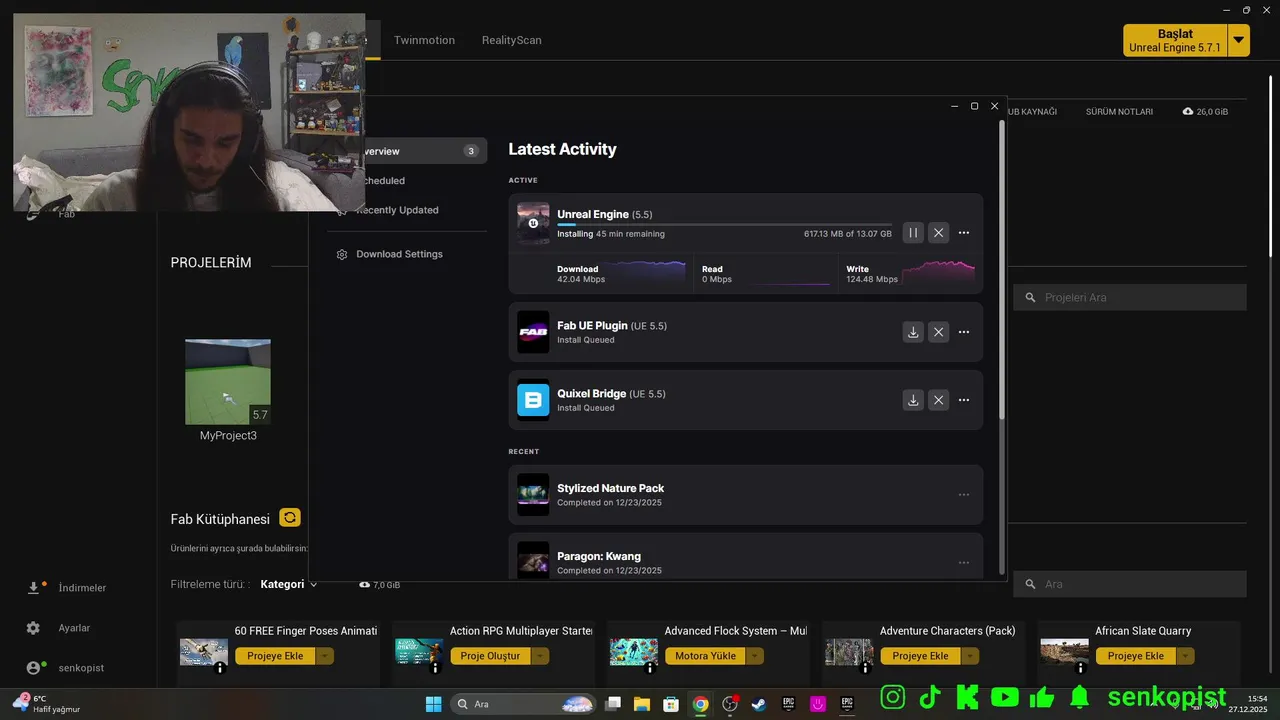The width and height of the screenshot is (1280, 720).
Task: Click Projeye Ekle for 60 FREE Finger Poses
Action: pyautogui.click(x=275, y=656)
